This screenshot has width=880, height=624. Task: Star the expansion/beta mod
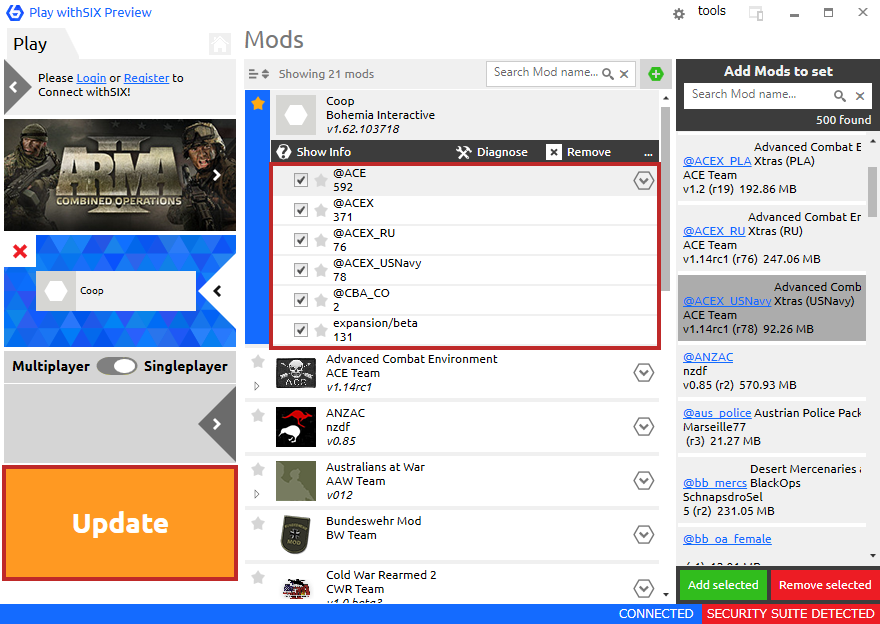pos(321,330)
